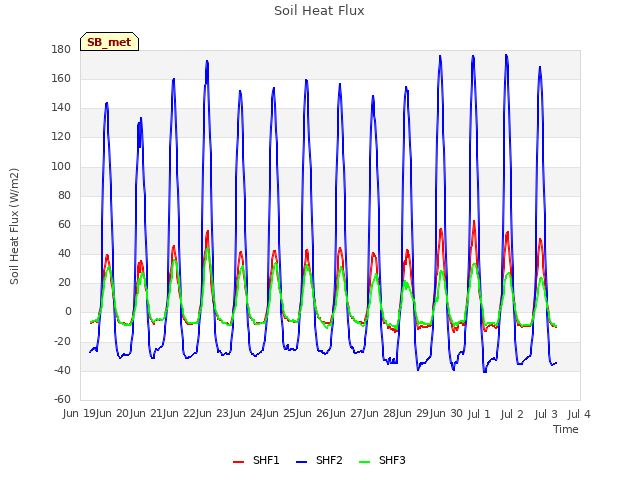
Task: Click the -20 y-axis tick label
Action: pos(62,341)
